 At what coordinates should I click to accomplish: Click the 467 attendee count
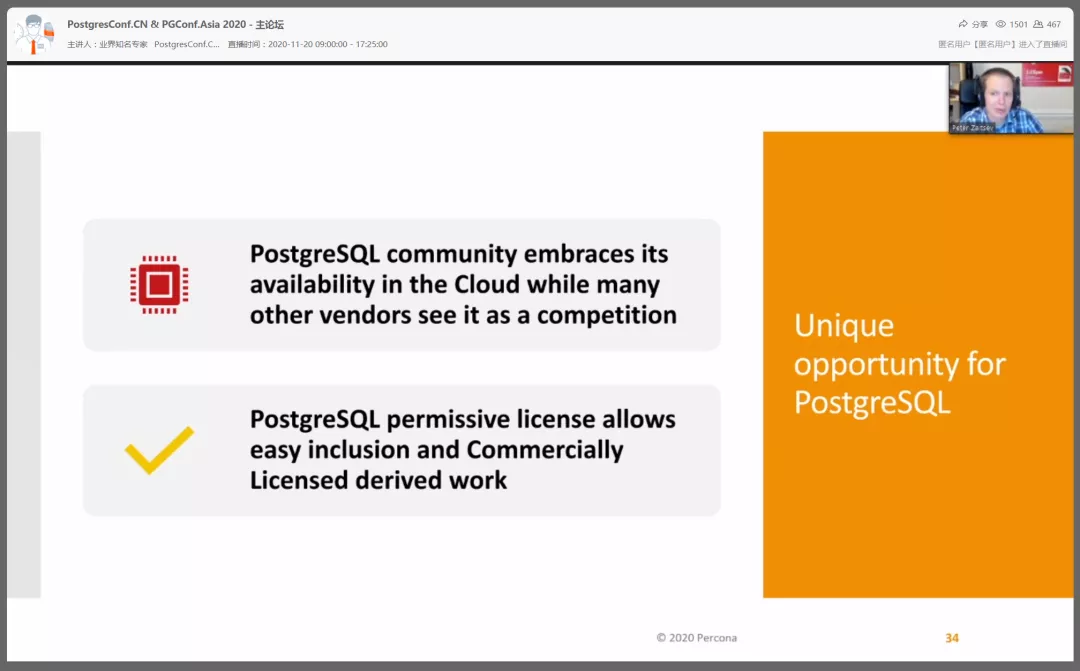[1054, 24]
